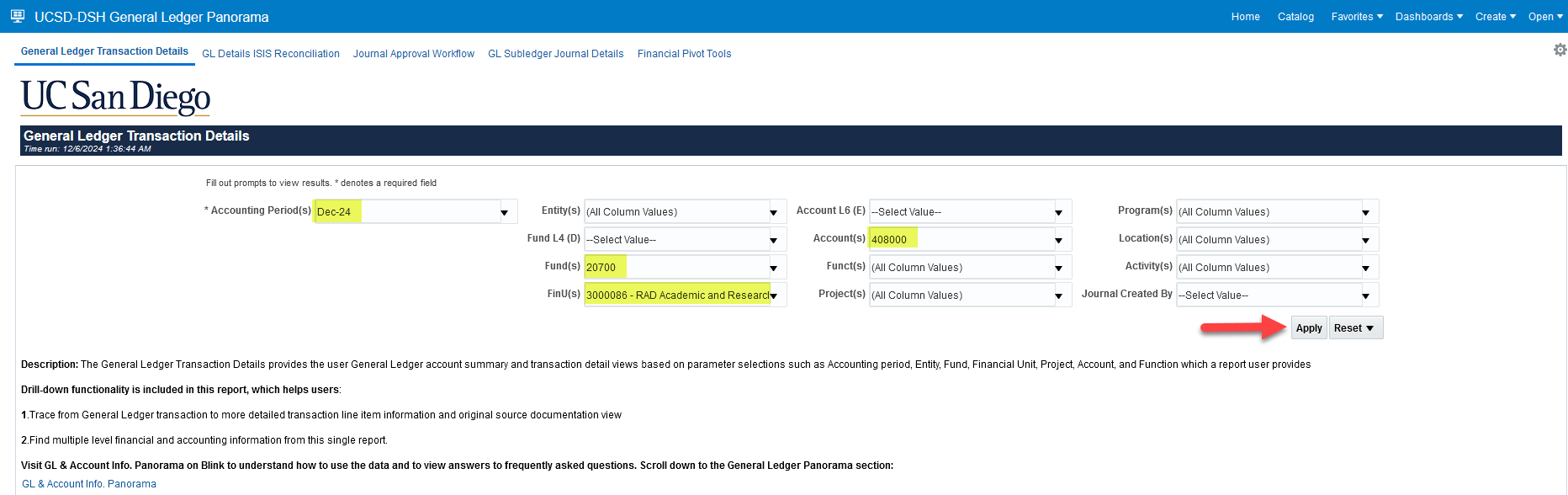Click the 'Visit GL & Account Info. Panorama' sentence

457,466
